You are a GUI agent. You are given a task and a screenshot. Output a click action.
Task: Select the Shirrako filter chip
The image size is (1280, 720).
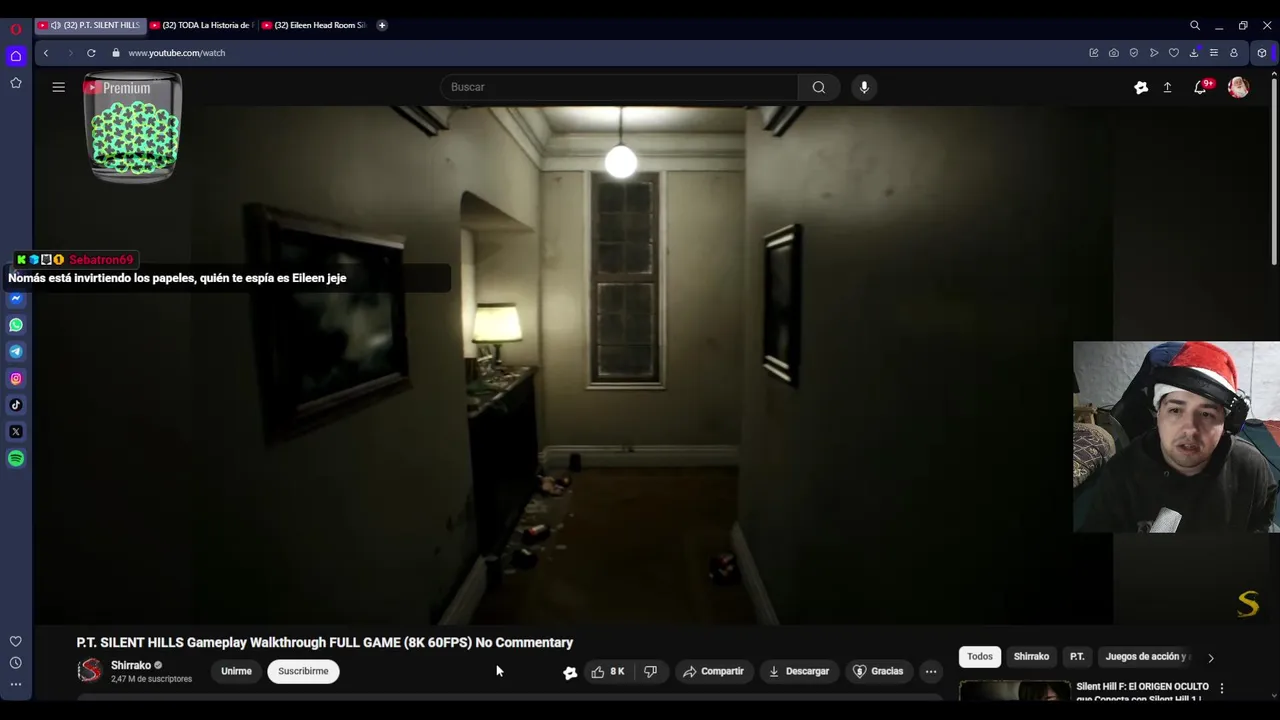(1031, 656)
